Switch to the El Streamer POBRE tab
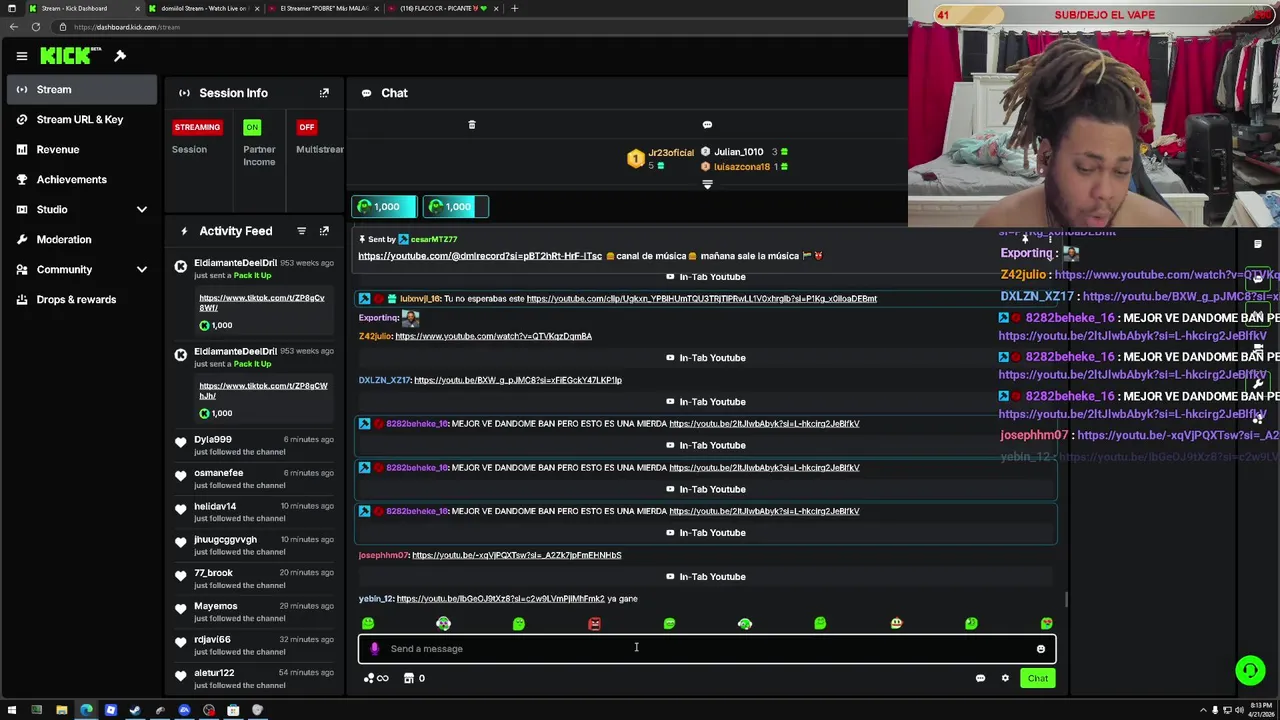 coord(322,8)
